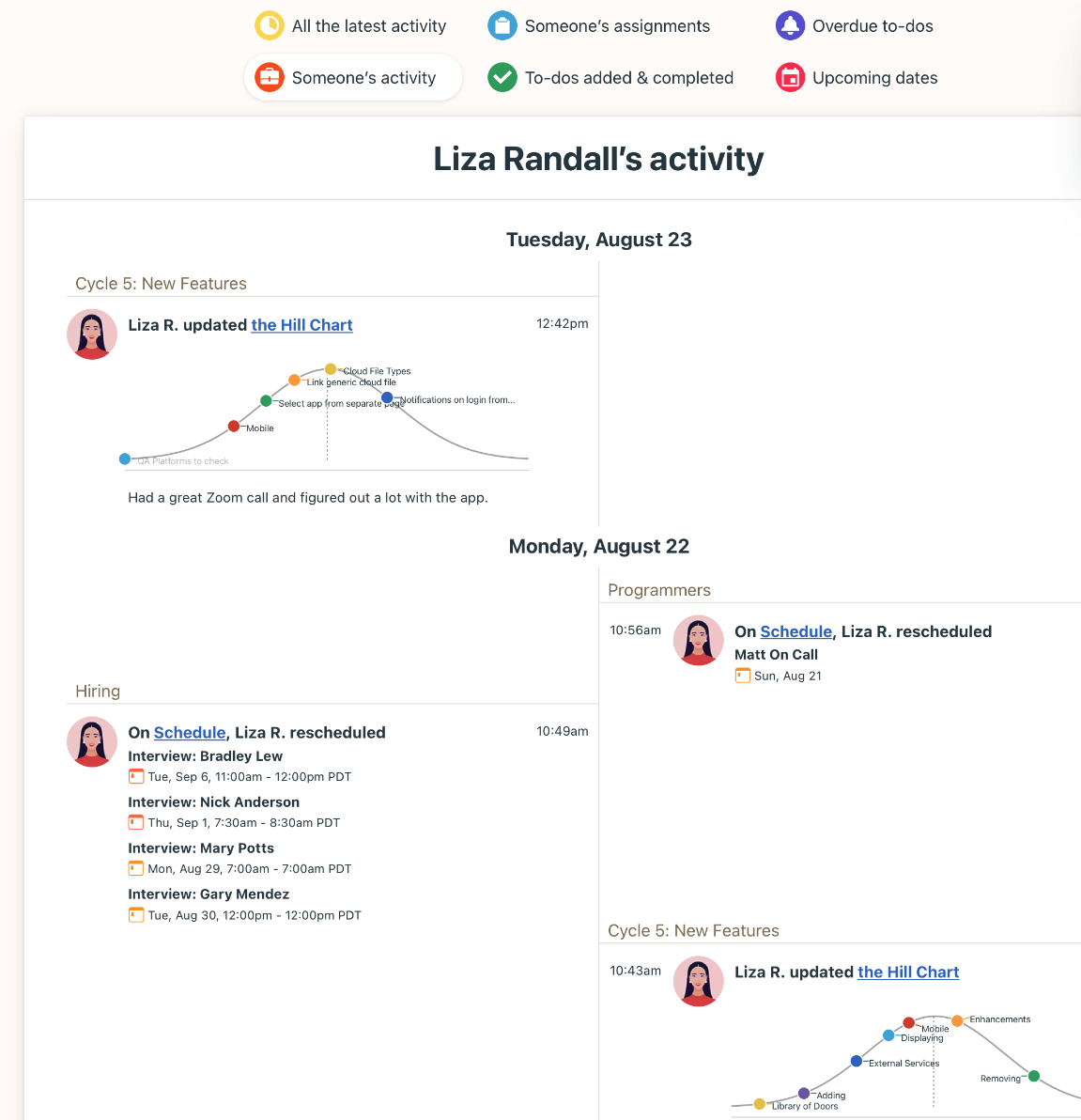Open Schedule link in Programmers section
This screenshot has height=1120, width=1081.
pyautogui.click(x=796, y=631)
